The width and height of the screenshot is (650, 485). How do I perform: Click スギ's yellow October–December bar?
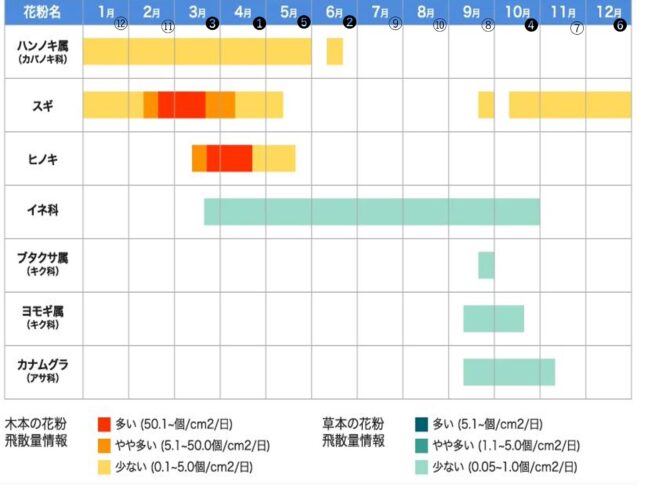(x=570, y=105)
